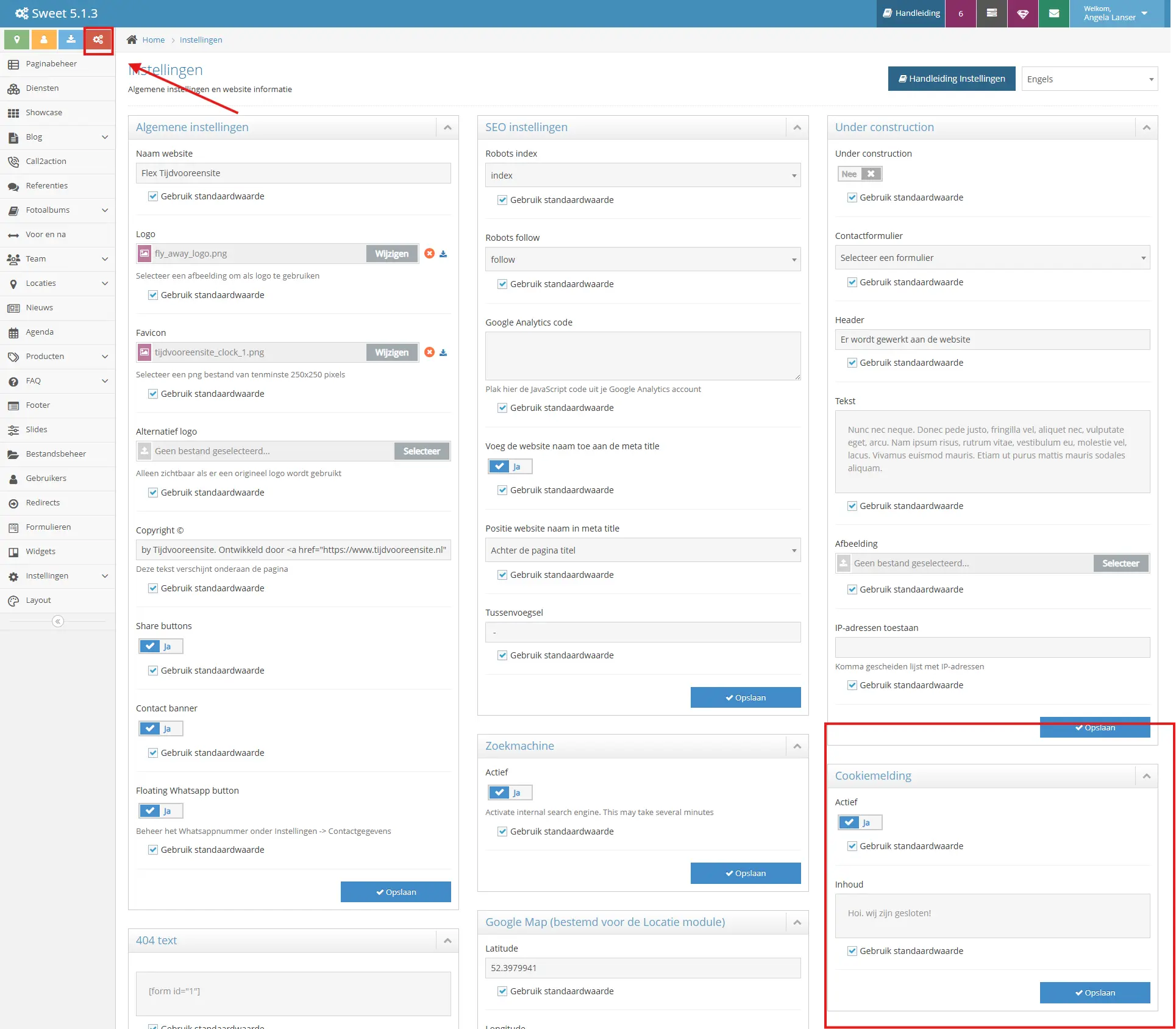Viewport: 1176px width, 1029px height.
Task: Click the green location pin toolbar icon
Action: point(17,40)
